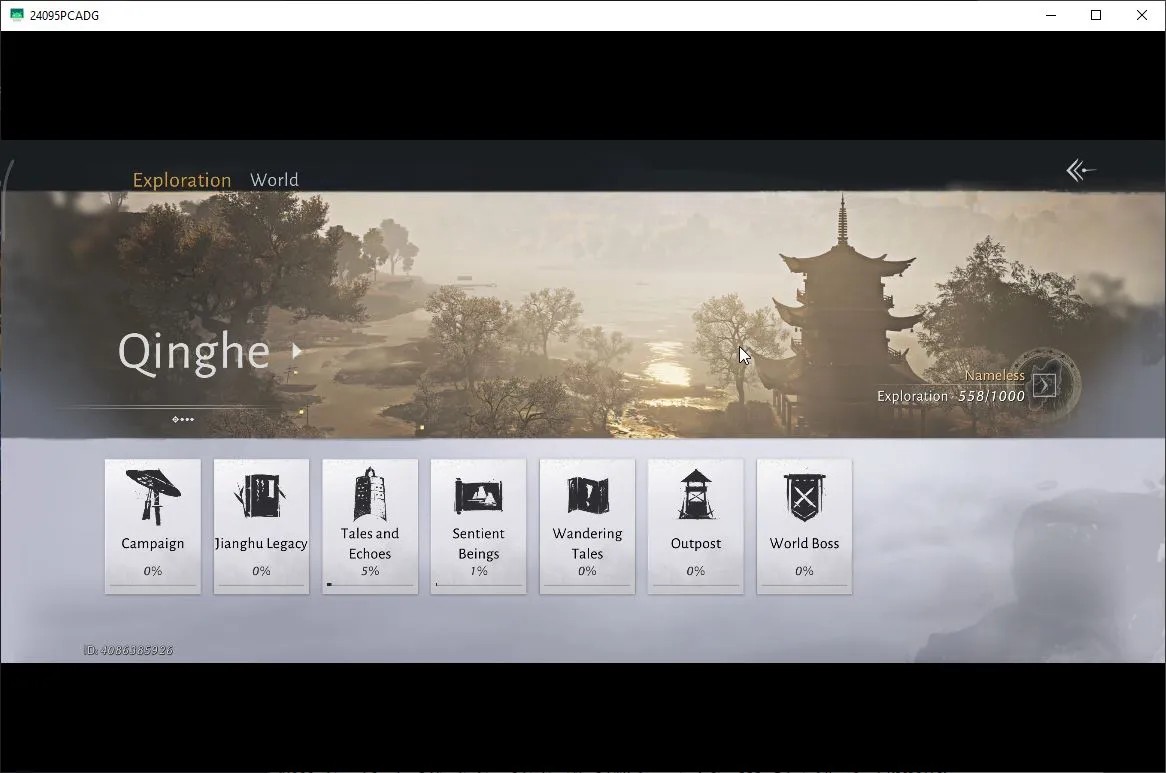This screenshot has height=773, width=1166.
Task: Switch to the World tab
Action: tap(274, 180)
